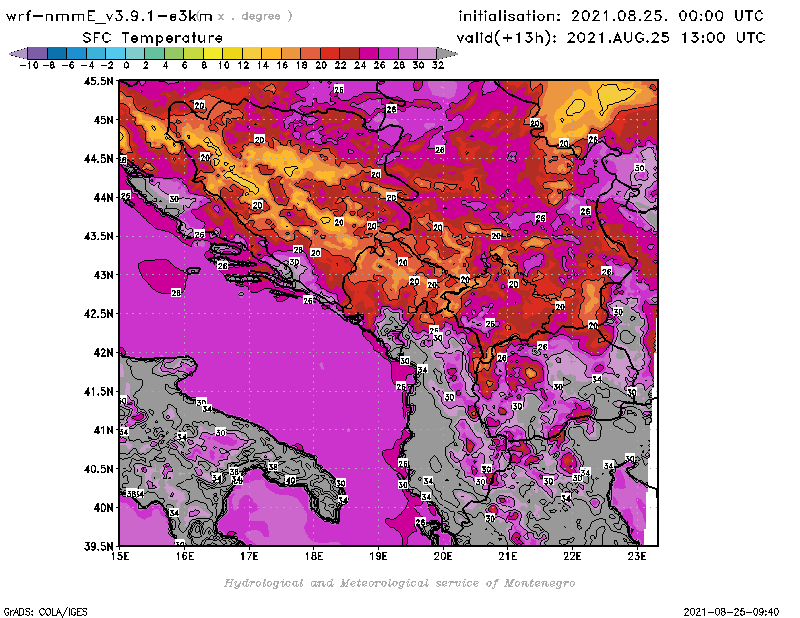This screenshot has height=618, width=800.
Task: Pick the legend swatch between 6 and 8
Action: (x=193, y=53)
